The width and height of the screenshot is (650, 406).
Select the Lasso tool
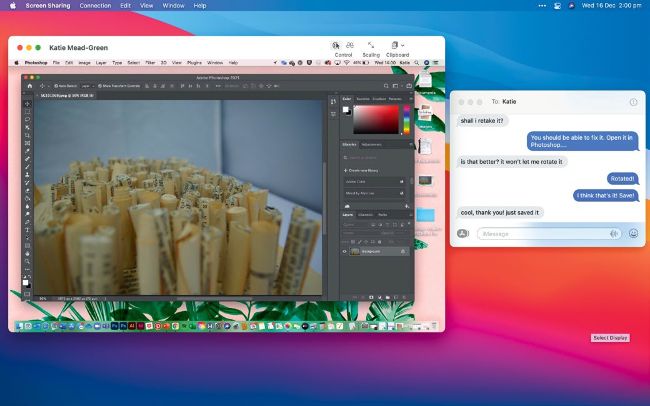pos(28,119)
